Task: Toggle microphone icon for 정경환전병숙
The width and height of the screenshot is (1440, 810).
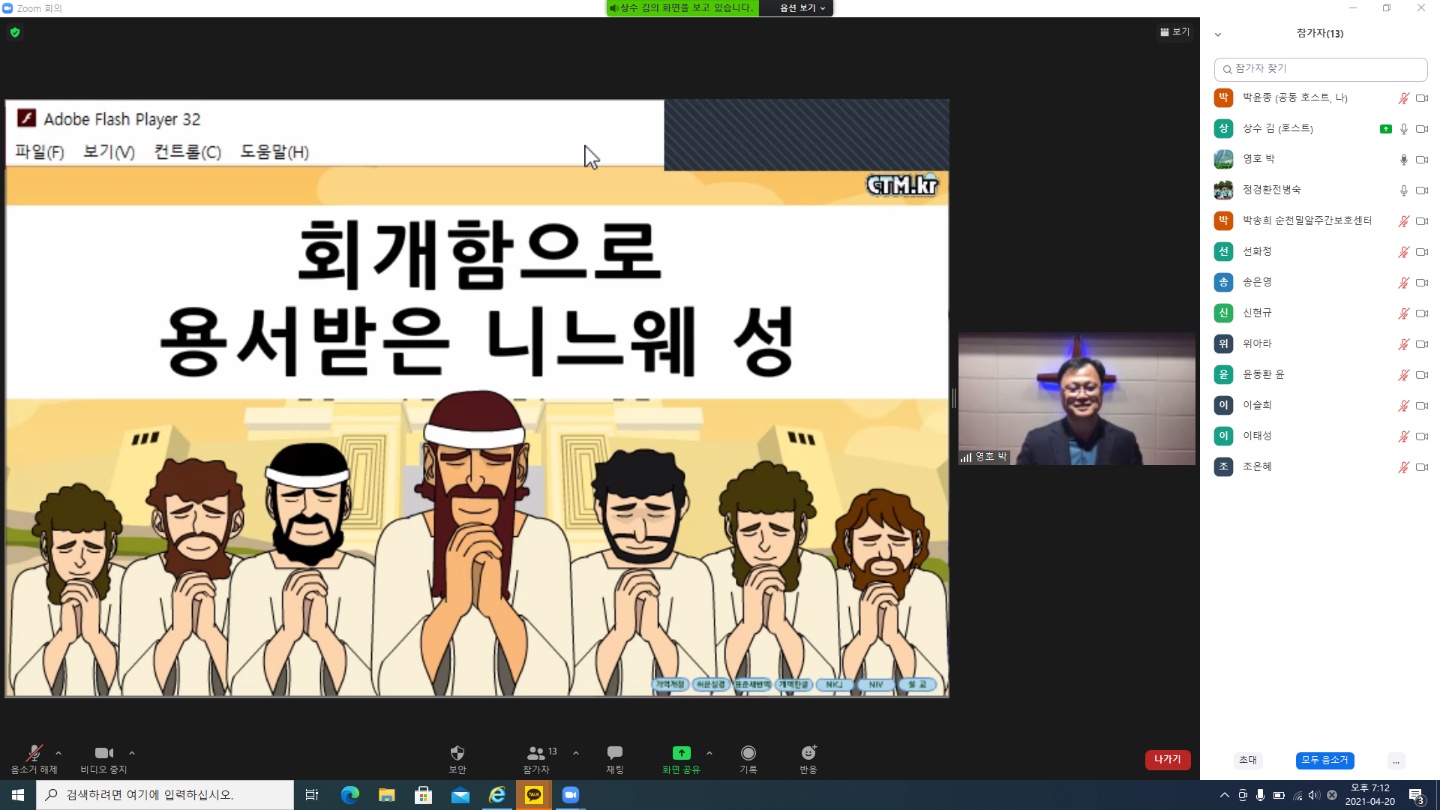Action: click(1404, 190)
